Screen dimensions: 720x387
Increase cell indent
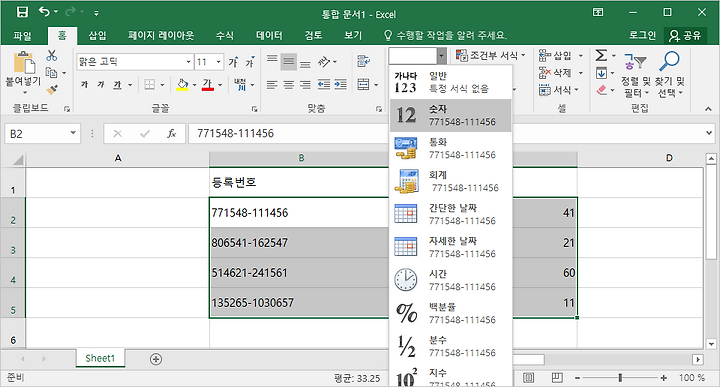tap(340, 84)
